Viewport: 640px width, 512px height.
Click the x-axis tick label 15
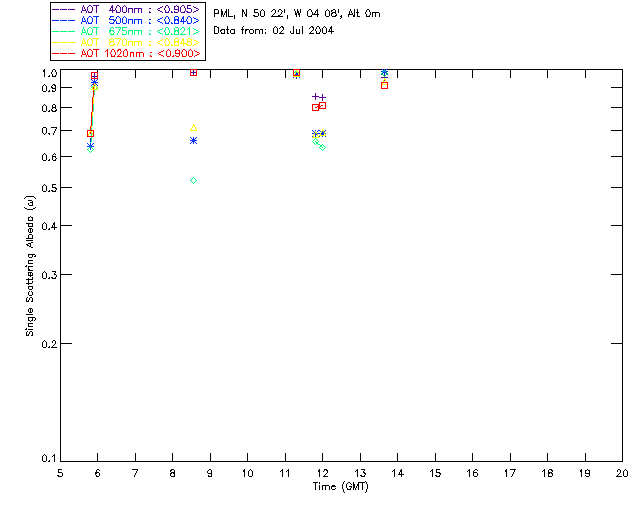pos(435,473)
